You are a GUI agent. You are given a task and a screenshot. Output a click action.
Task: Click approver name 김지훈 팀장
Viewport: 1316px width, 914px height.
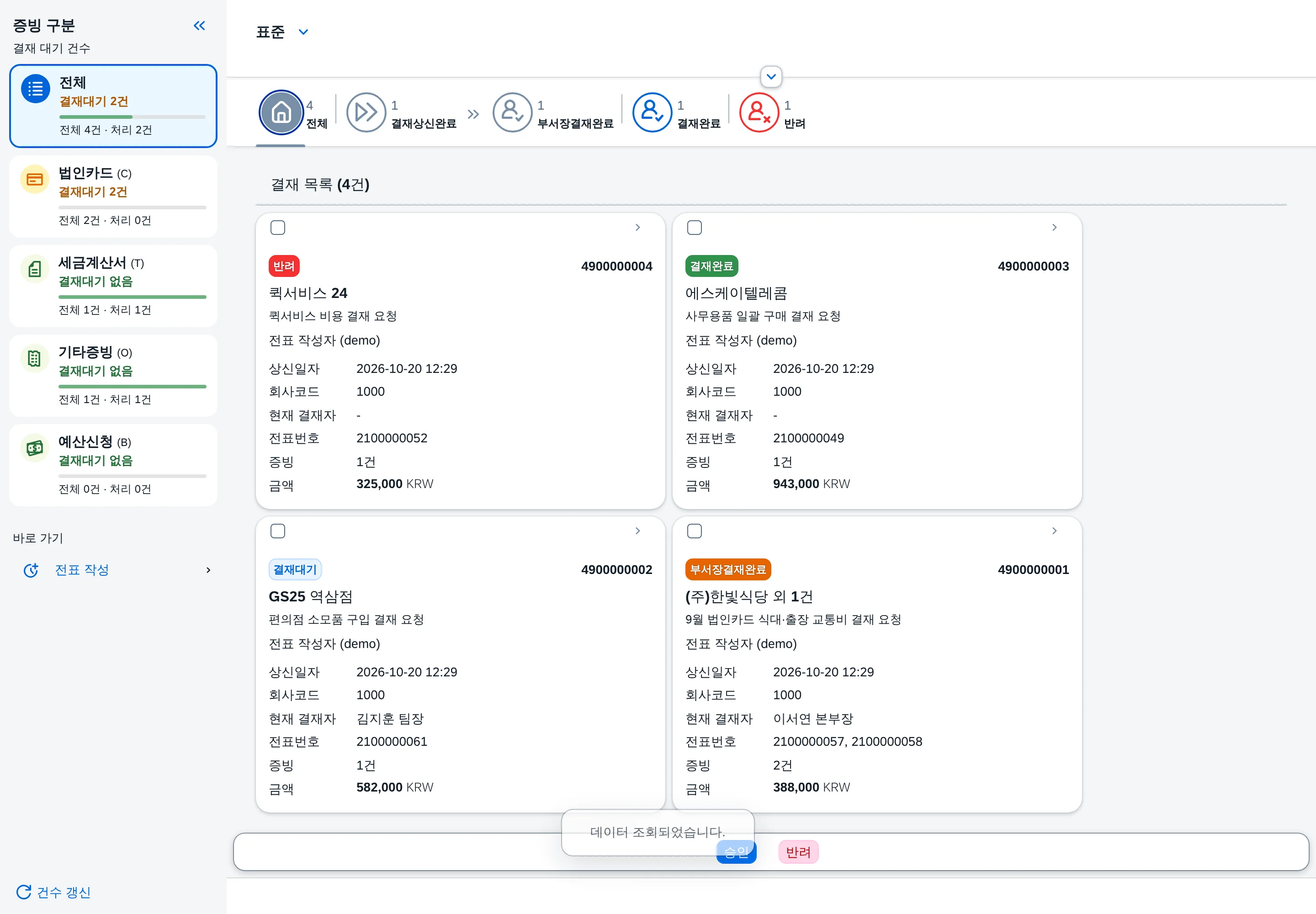(390, 719)
